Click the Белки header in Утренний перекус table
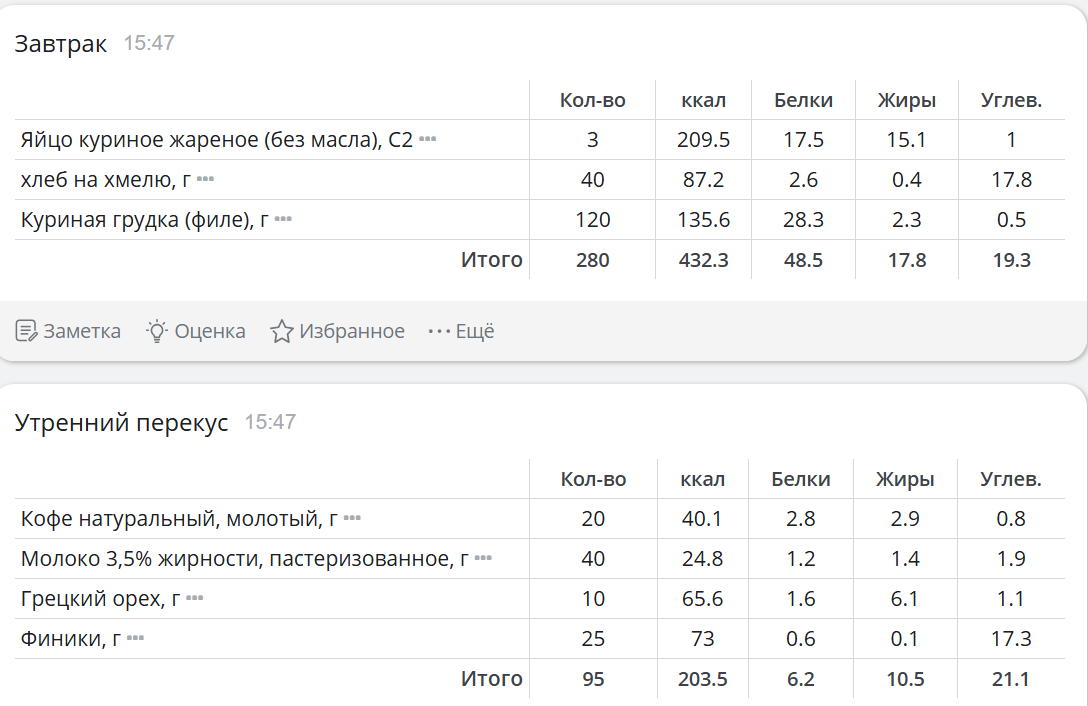Image resolution: width=1088 pixels, height=706 pixels. [x=801, y=479]
